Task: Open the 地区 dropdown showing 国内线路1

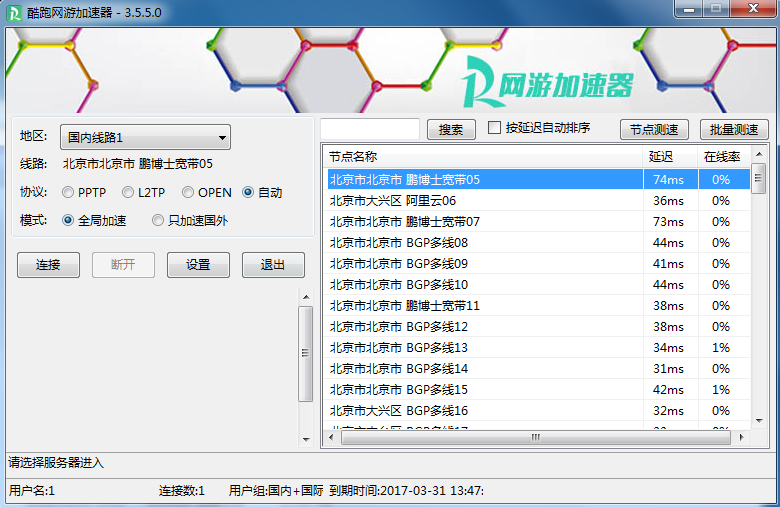Action: [x=145, y=137]
